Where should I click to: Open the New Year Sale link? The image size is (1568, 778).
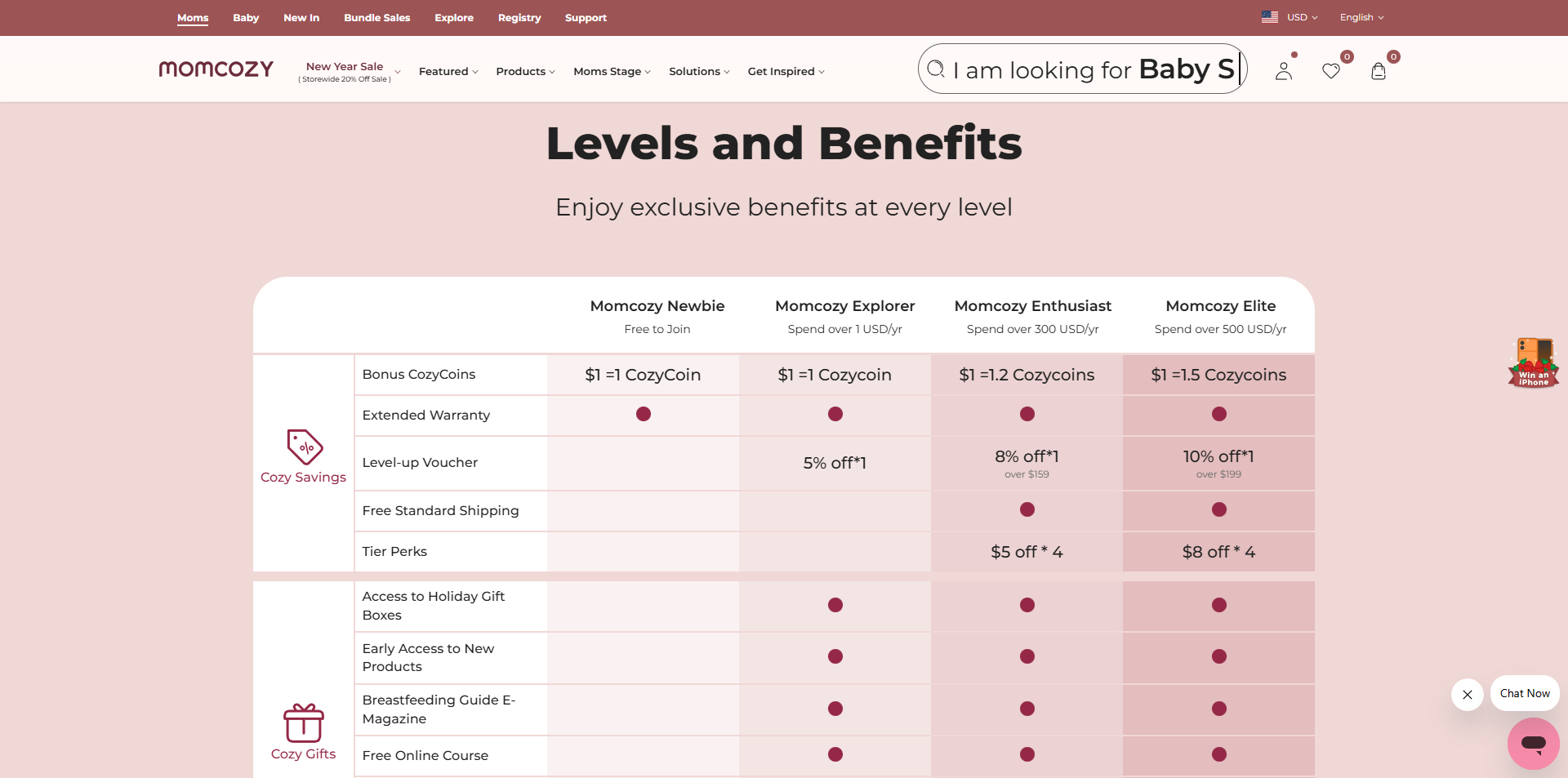coord(345,67)
